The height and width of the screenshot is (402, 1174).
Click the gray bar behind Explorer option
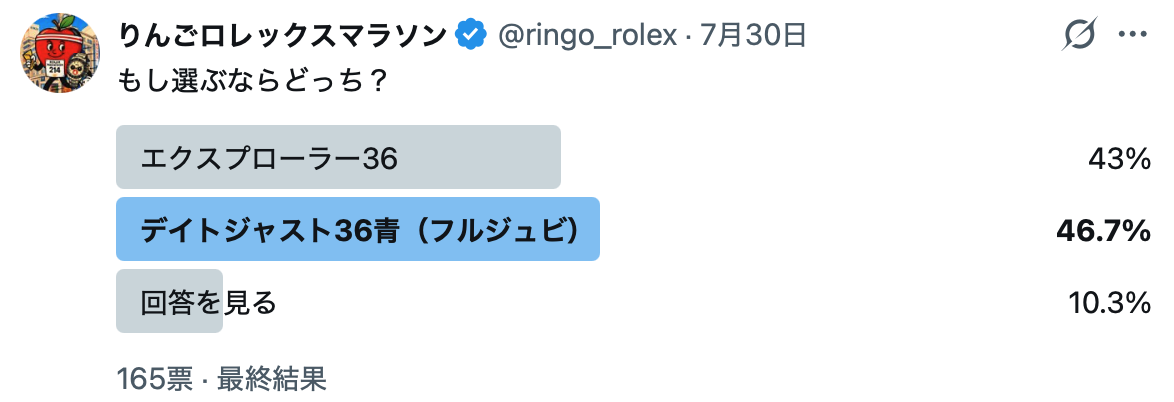(338, 156)
